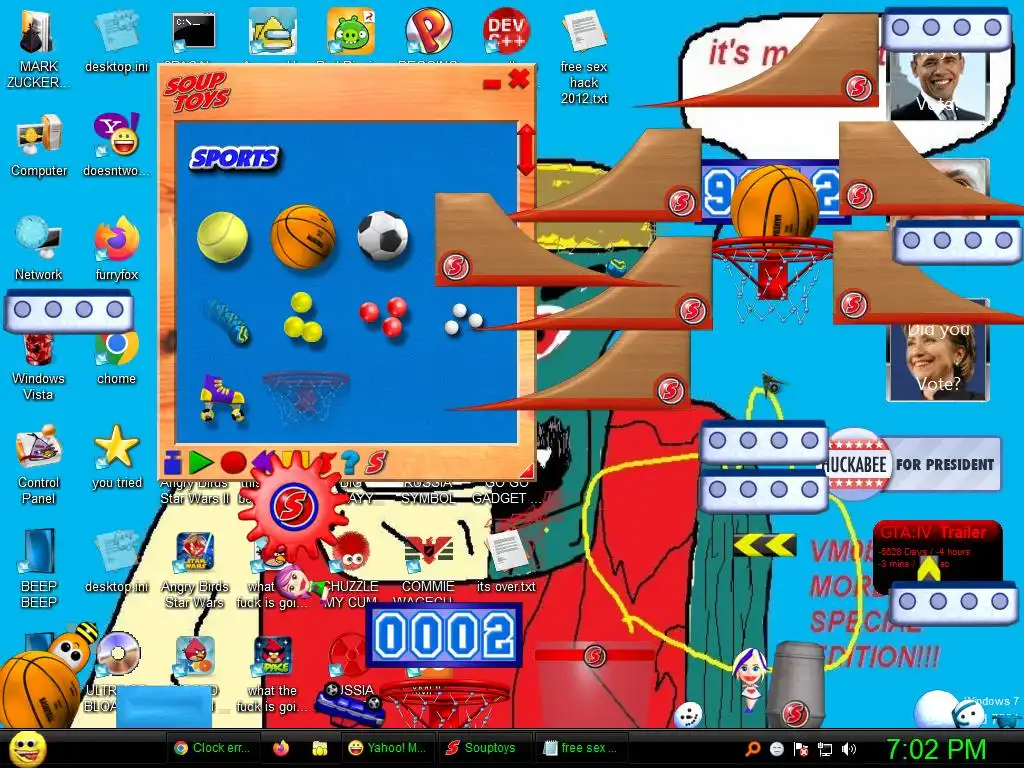This screenshot has height=768, width=1024.
Task: Open the smiley face Start button
Action: coord(27,748)
